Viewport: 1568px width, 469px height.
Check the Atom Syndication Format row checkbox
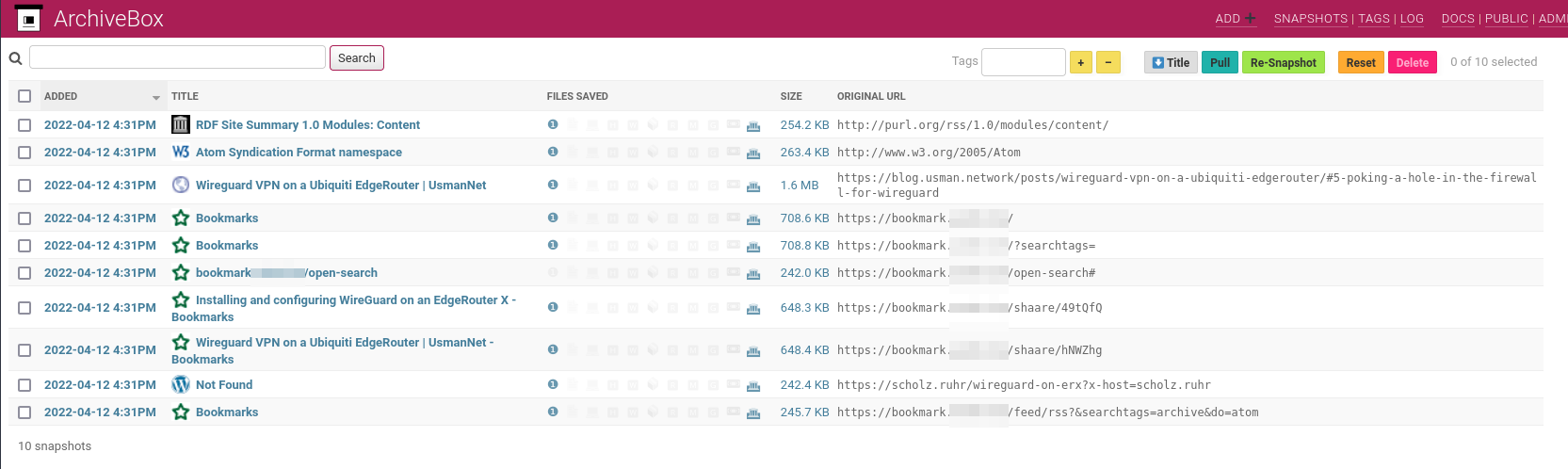[24, 153]
